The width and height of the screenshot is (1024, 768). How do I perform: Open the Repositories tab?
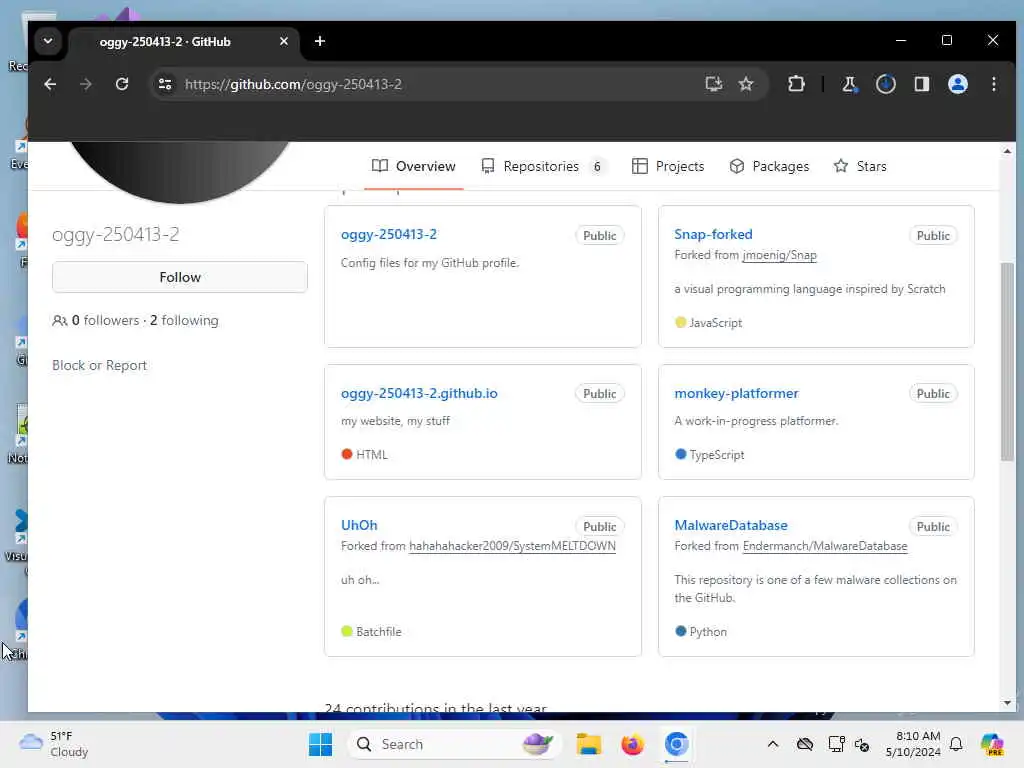click(x=543, y=167)
